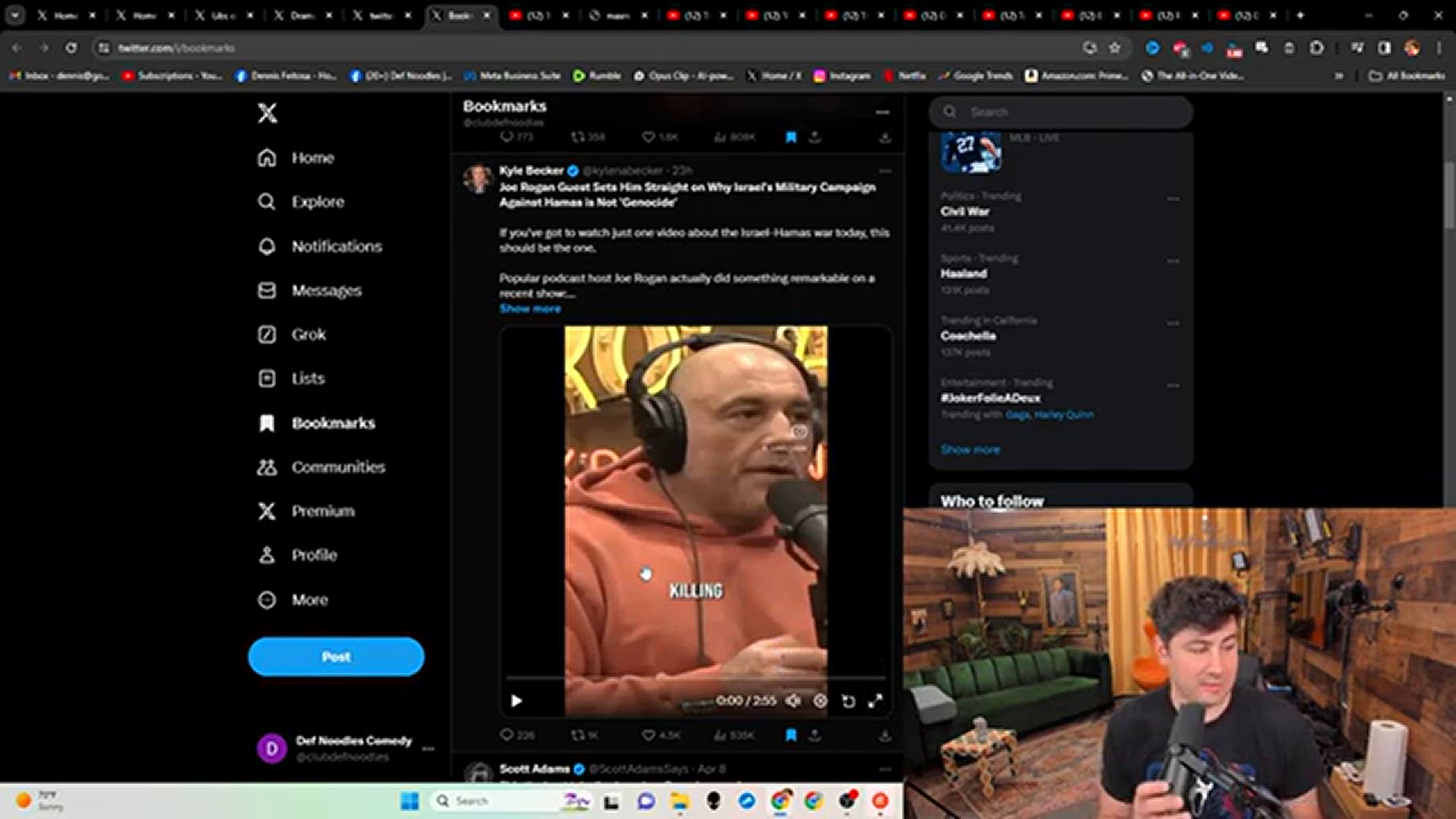Click Show more on Kyle Becker post

click(x=530, y=309)
